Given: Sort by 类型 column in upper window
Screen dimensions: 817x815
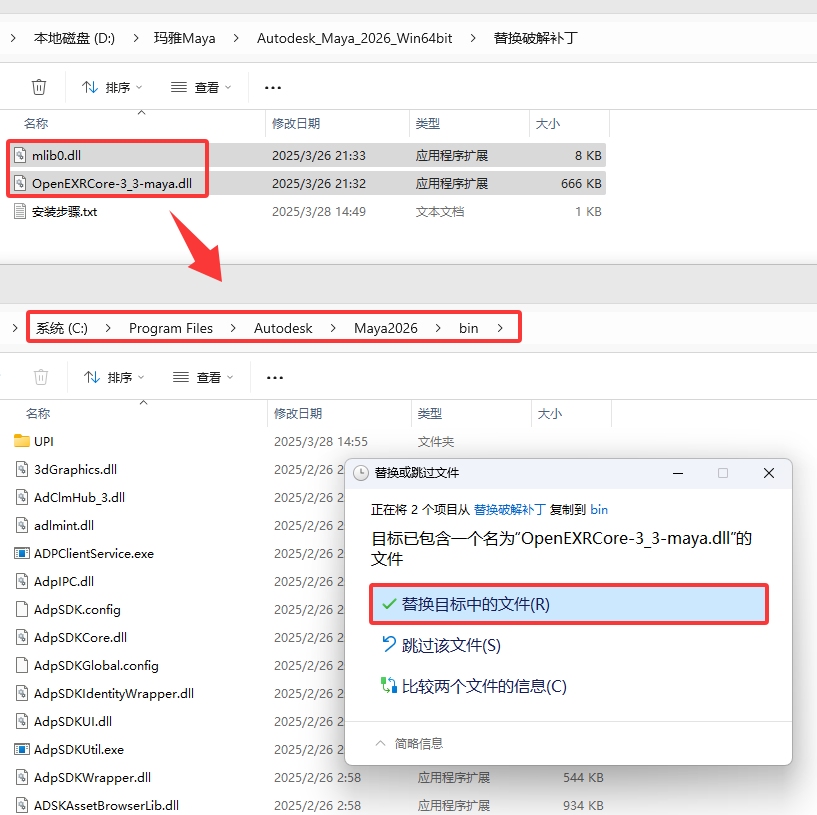Looking at the screenshot, I should (x=428, y=124).
